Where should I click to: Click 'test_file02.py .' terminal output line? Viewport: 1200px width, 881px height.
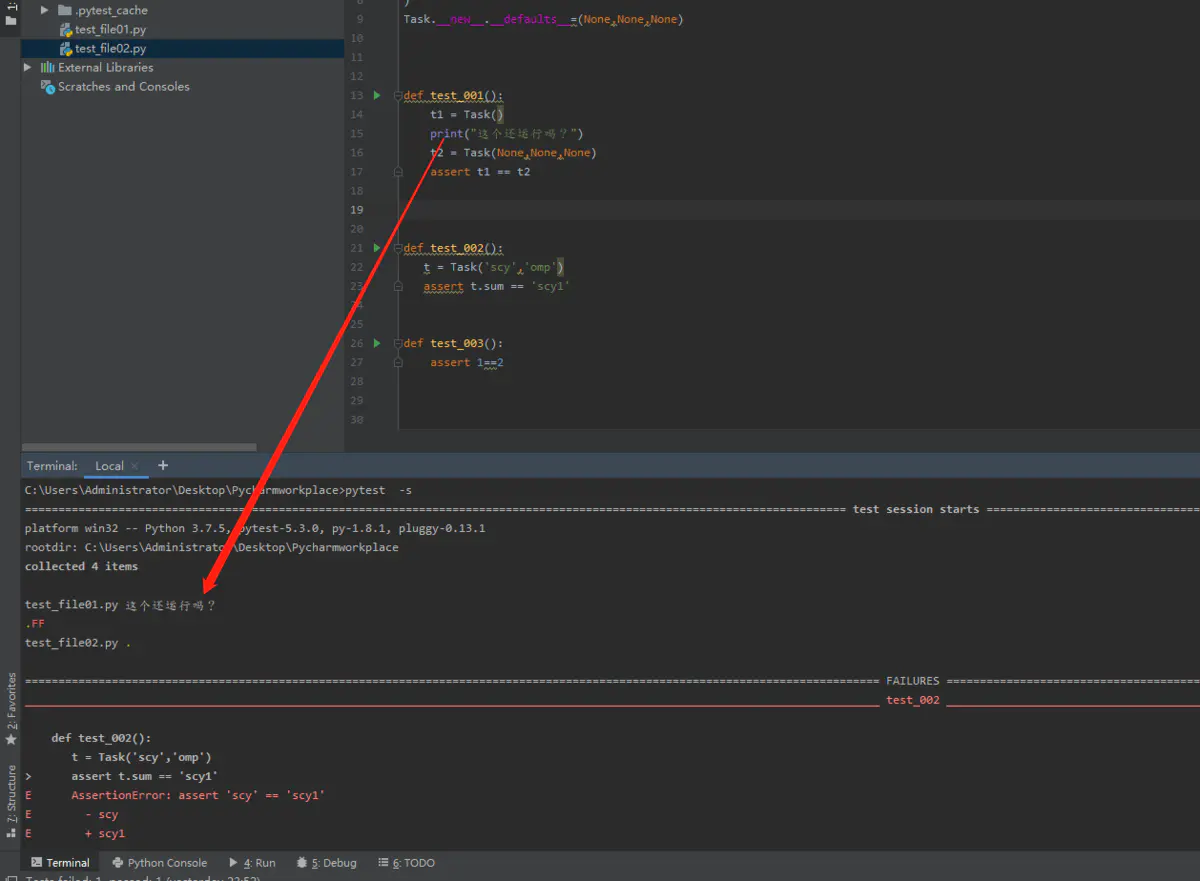click(x=77, y=643)
